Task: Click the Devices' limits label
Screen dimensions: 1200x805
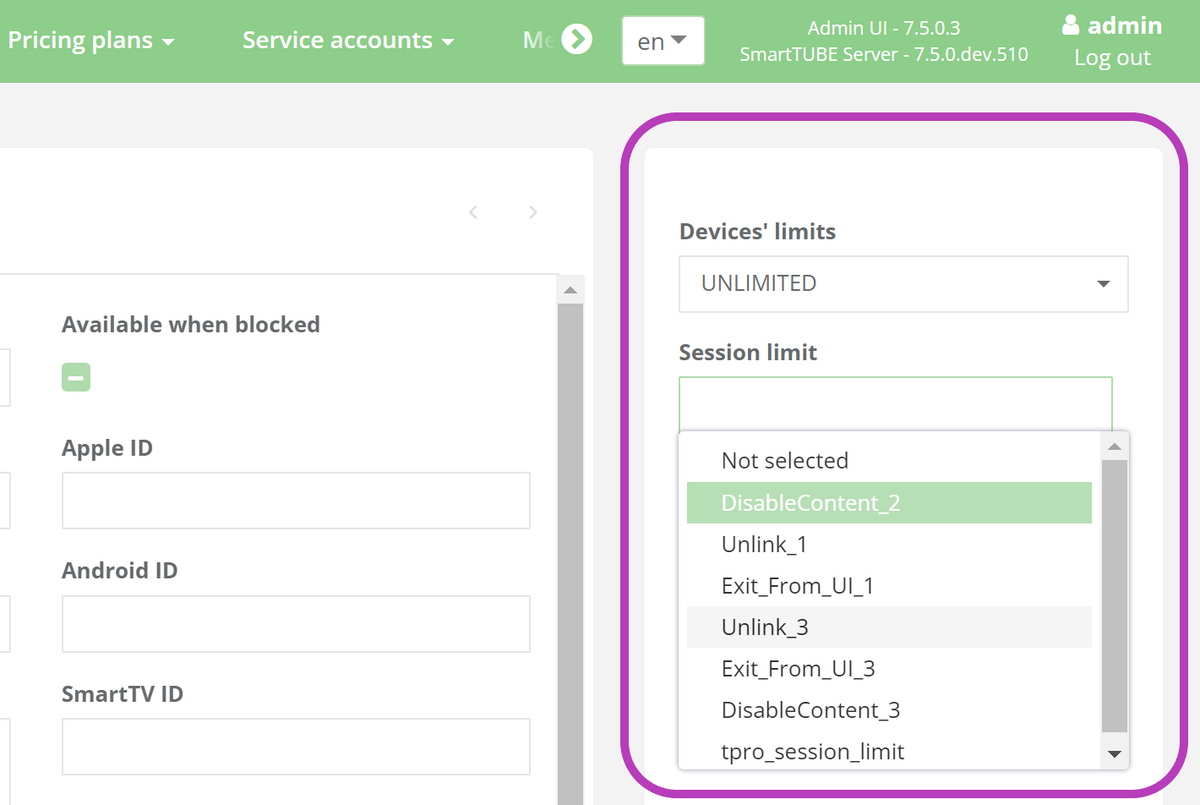Action: tap(757, 231)
